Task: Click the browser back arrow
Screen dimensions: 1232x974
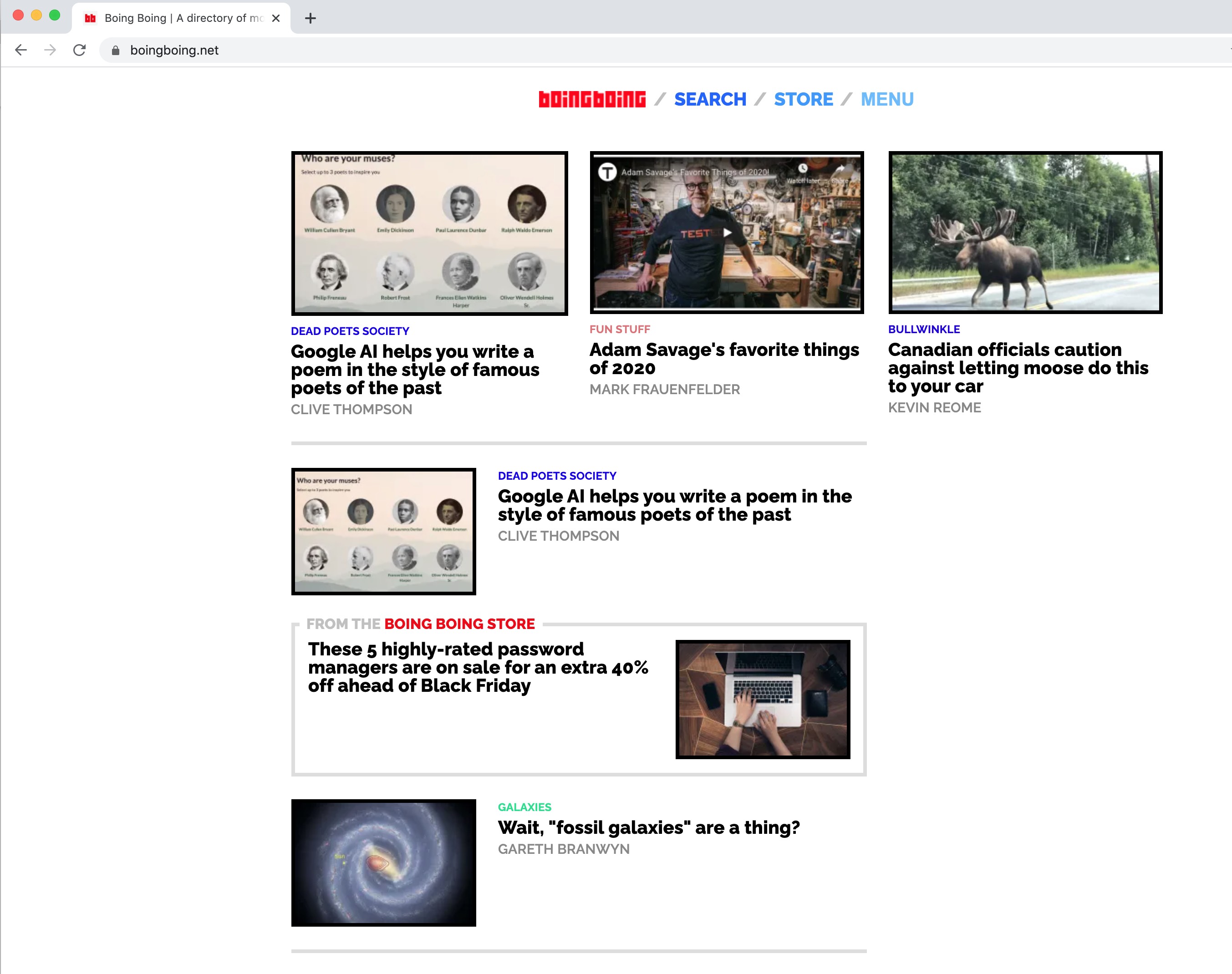Action: coord(21,50)
